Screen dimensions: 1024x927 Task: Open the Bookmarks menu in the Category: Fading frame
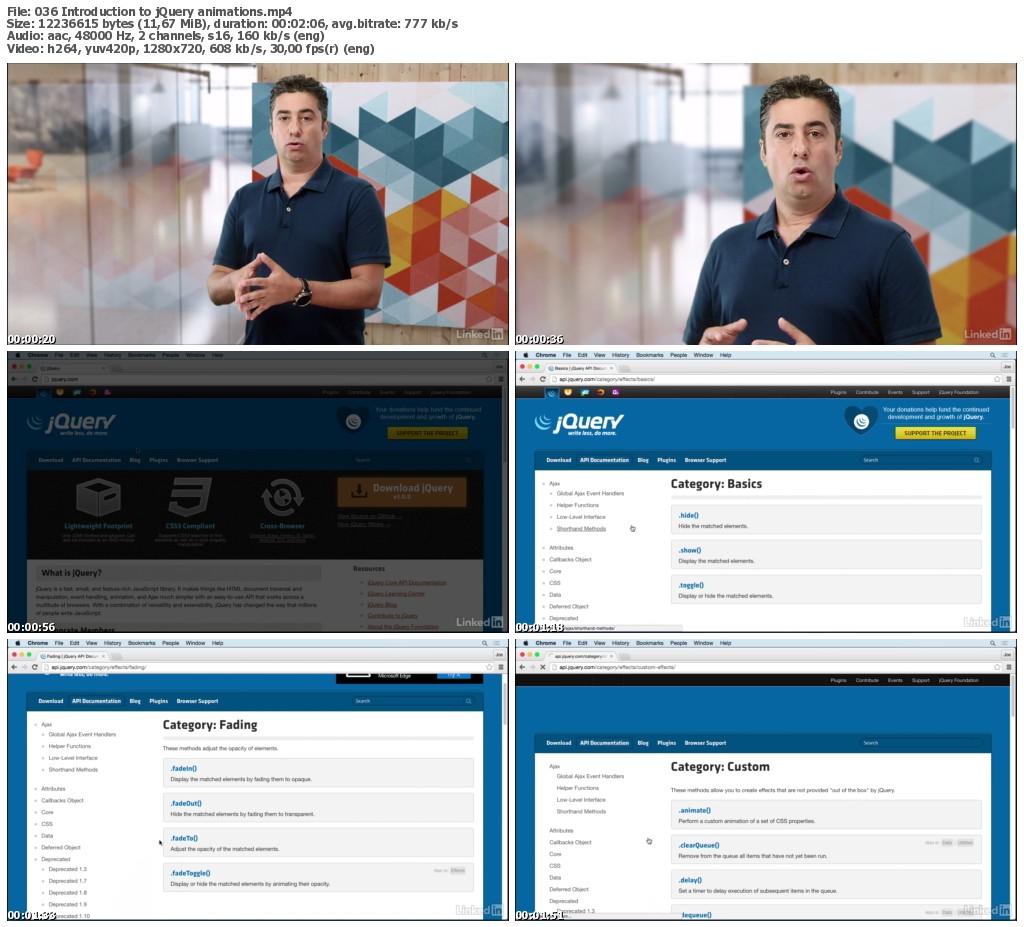pyautogui.click(x=142, y=643)
